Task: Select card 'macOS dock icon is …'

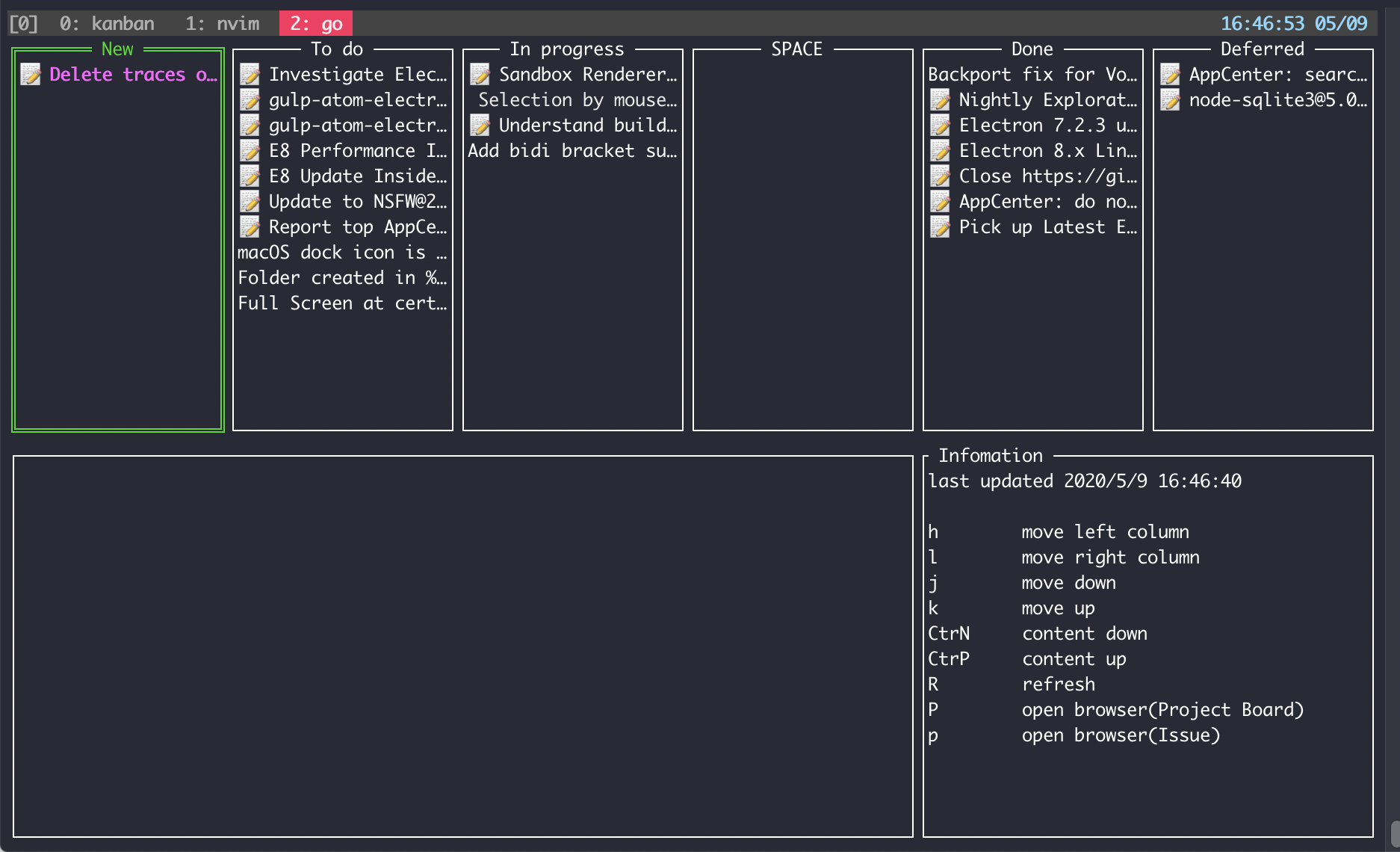Action: click(343, 252)
